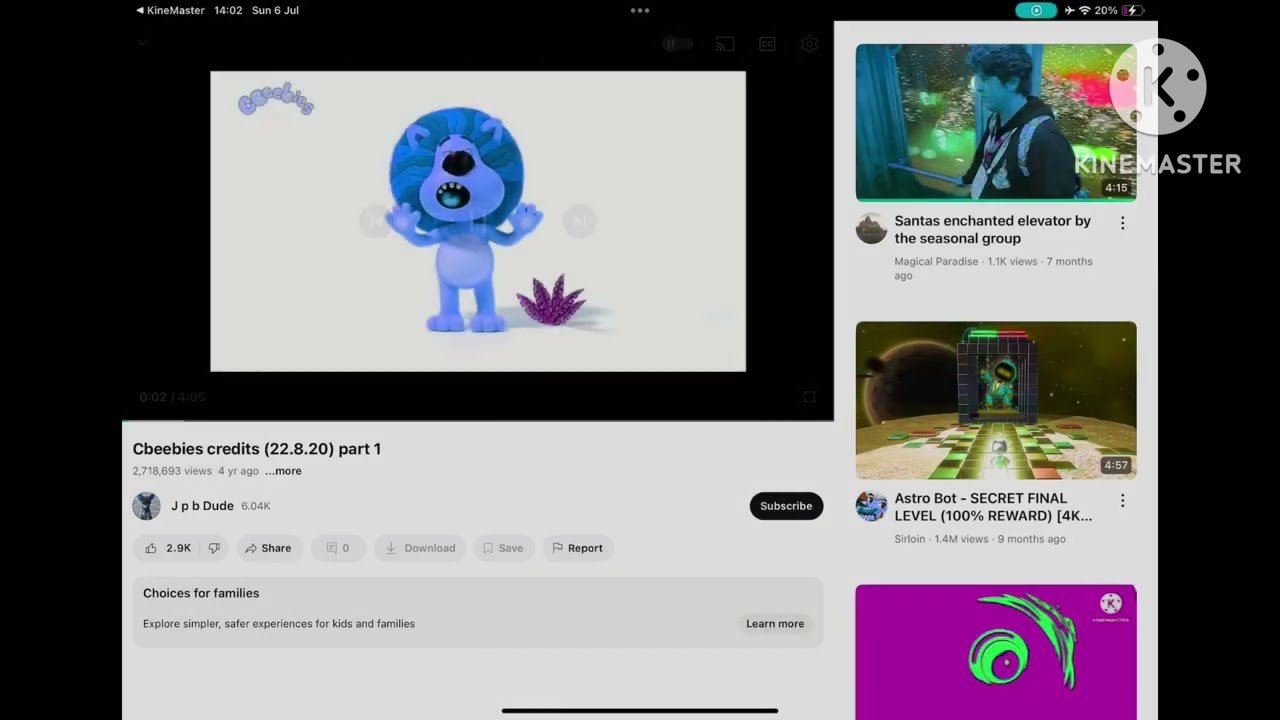
Task: Return to KineMaster via the status bar
Action: pos(170,10)
